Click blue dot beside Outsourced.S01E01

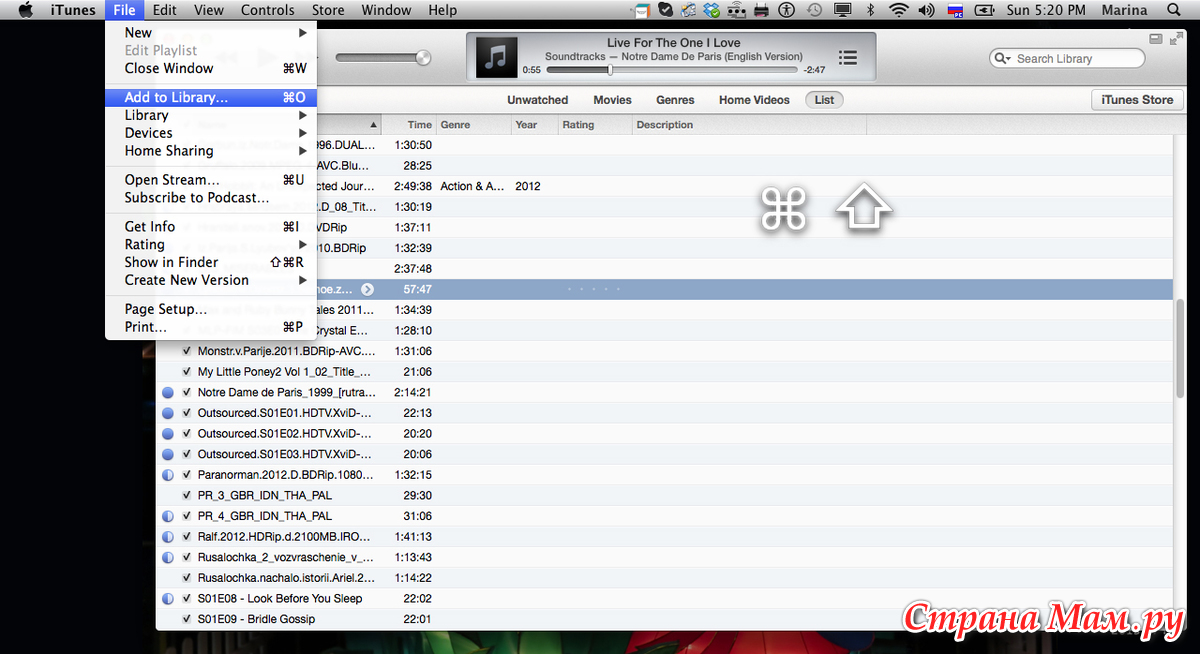pyautogui.click(x=168, y=413)
